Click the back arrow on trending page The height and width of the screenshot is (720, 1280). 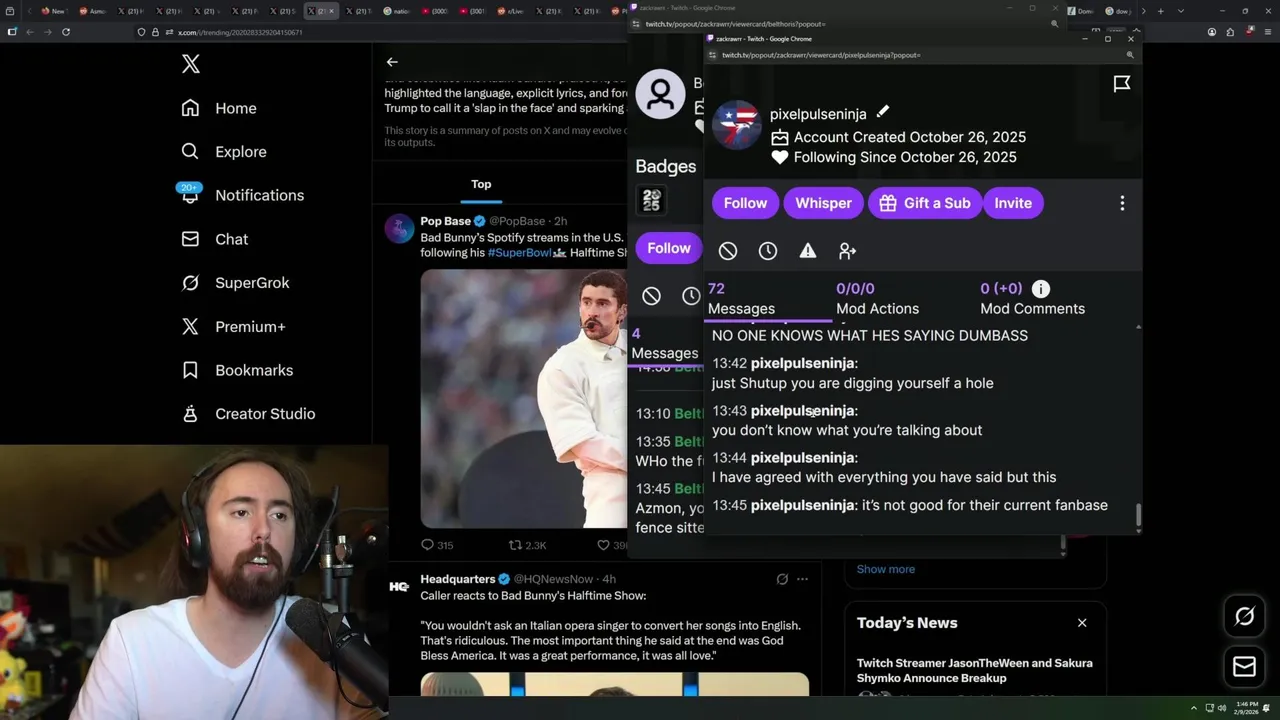392,62
